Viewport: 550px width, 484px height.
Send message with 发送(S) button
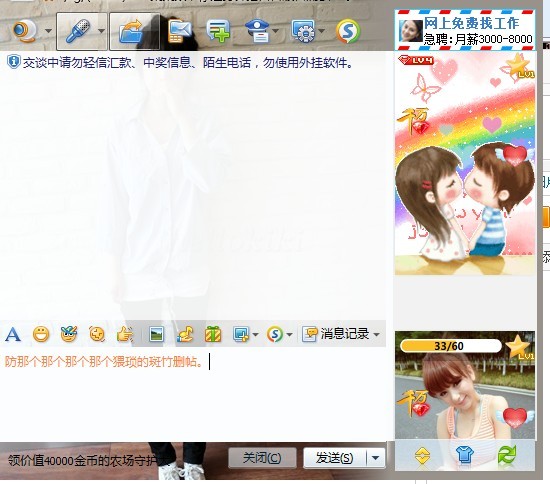(335, 458)
